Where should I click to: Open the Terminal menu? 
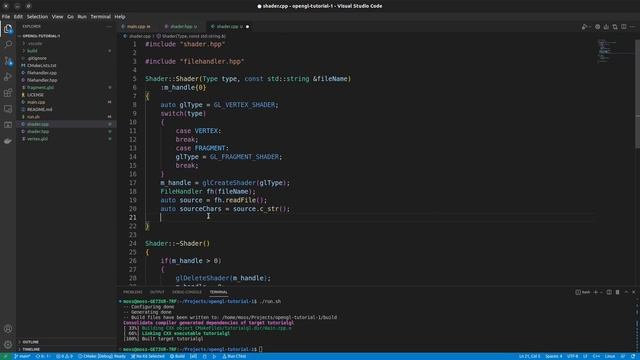pyautogui.click(x=100, y=17)
